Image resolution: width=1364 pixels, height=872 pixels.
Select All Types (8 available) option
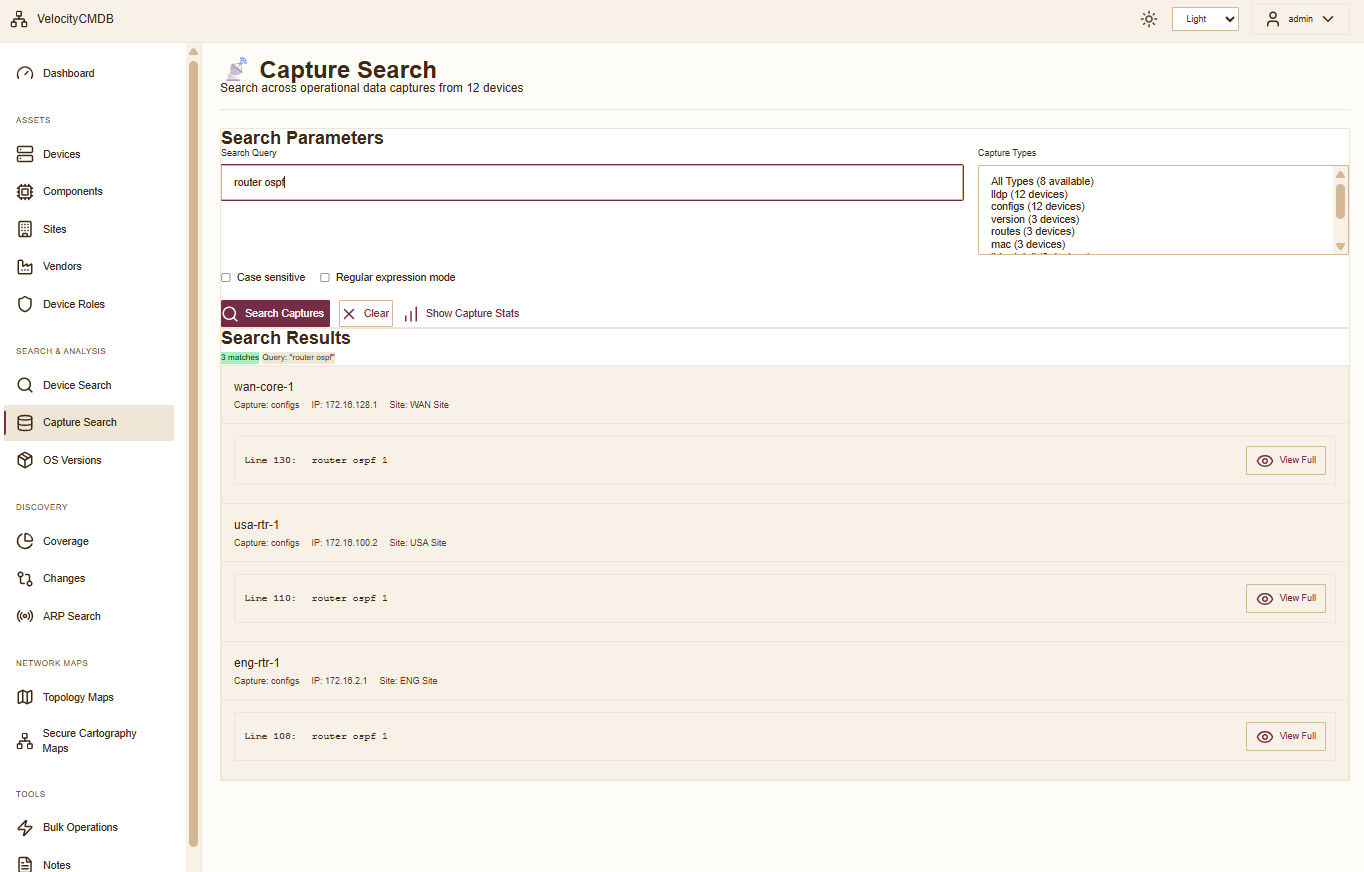click(x=1042, y=181)
